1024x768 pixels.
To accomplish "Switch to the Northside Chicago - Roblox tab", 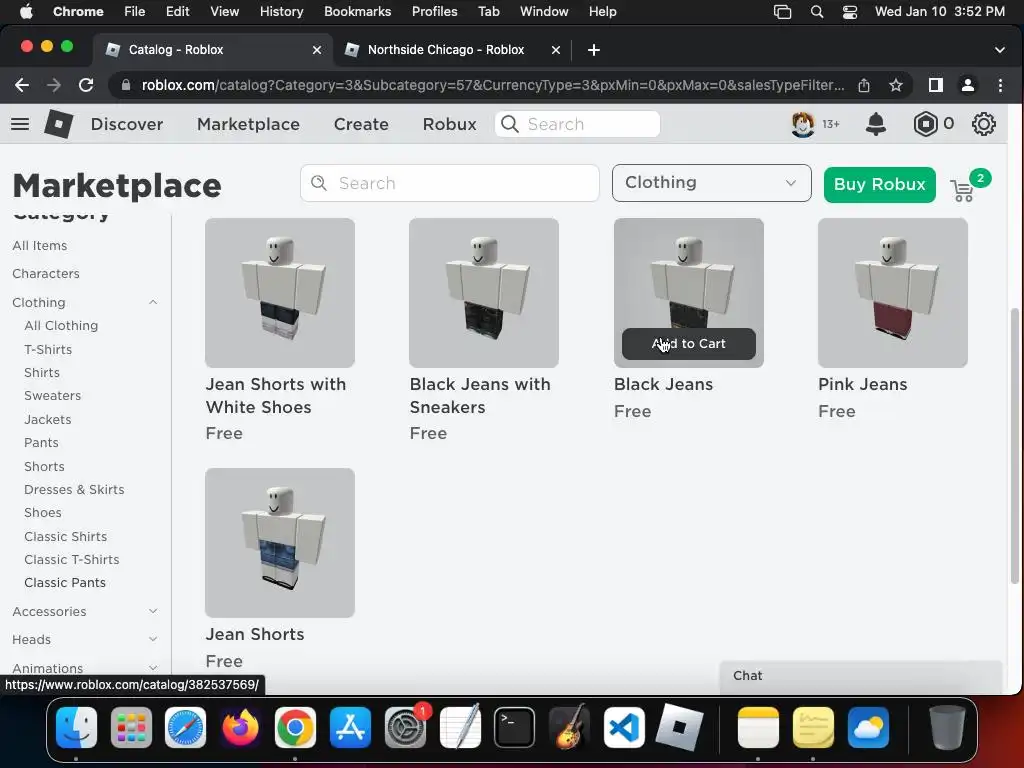I will pos(446,50).
